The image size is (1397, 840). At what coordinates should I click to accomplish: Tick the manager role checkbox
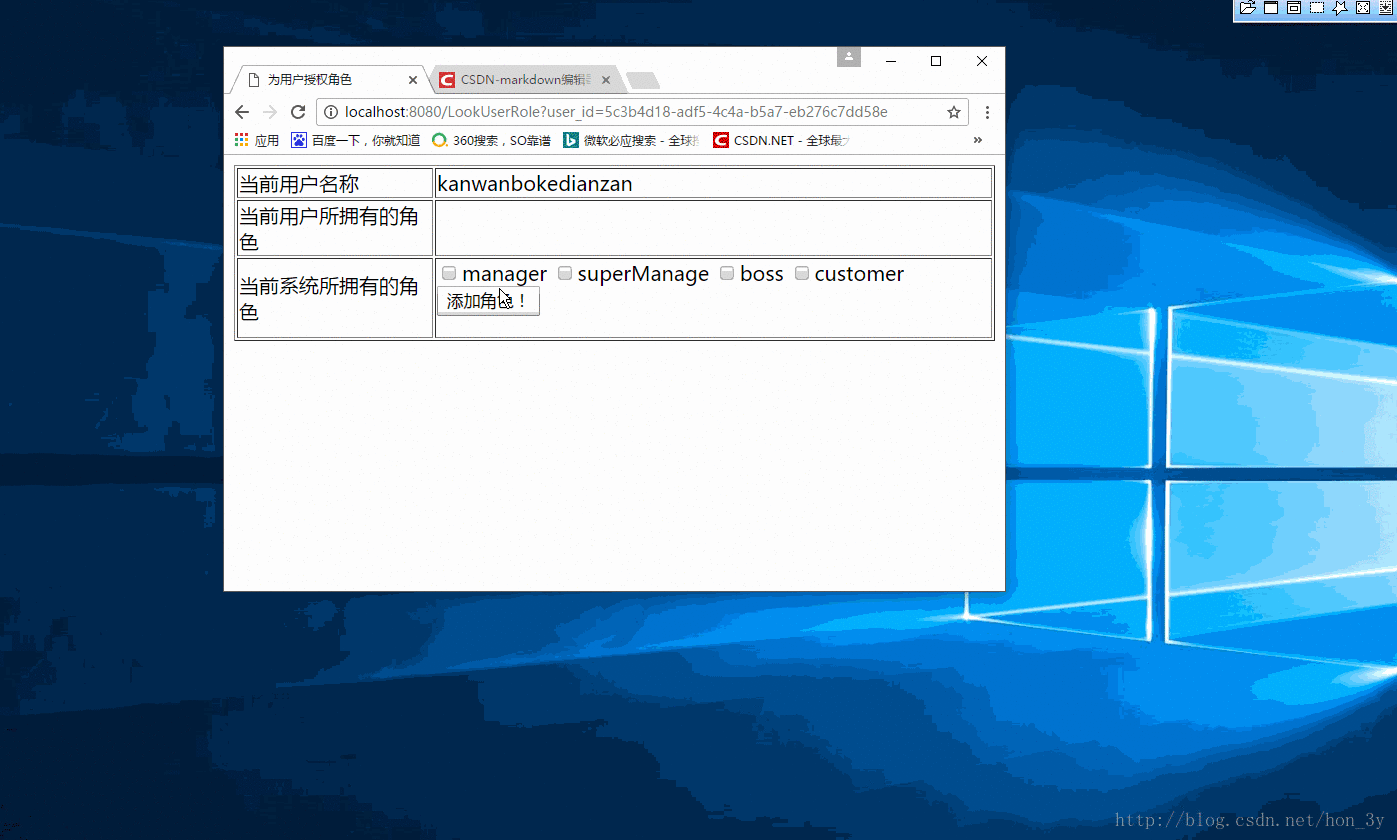click(449, 273)
